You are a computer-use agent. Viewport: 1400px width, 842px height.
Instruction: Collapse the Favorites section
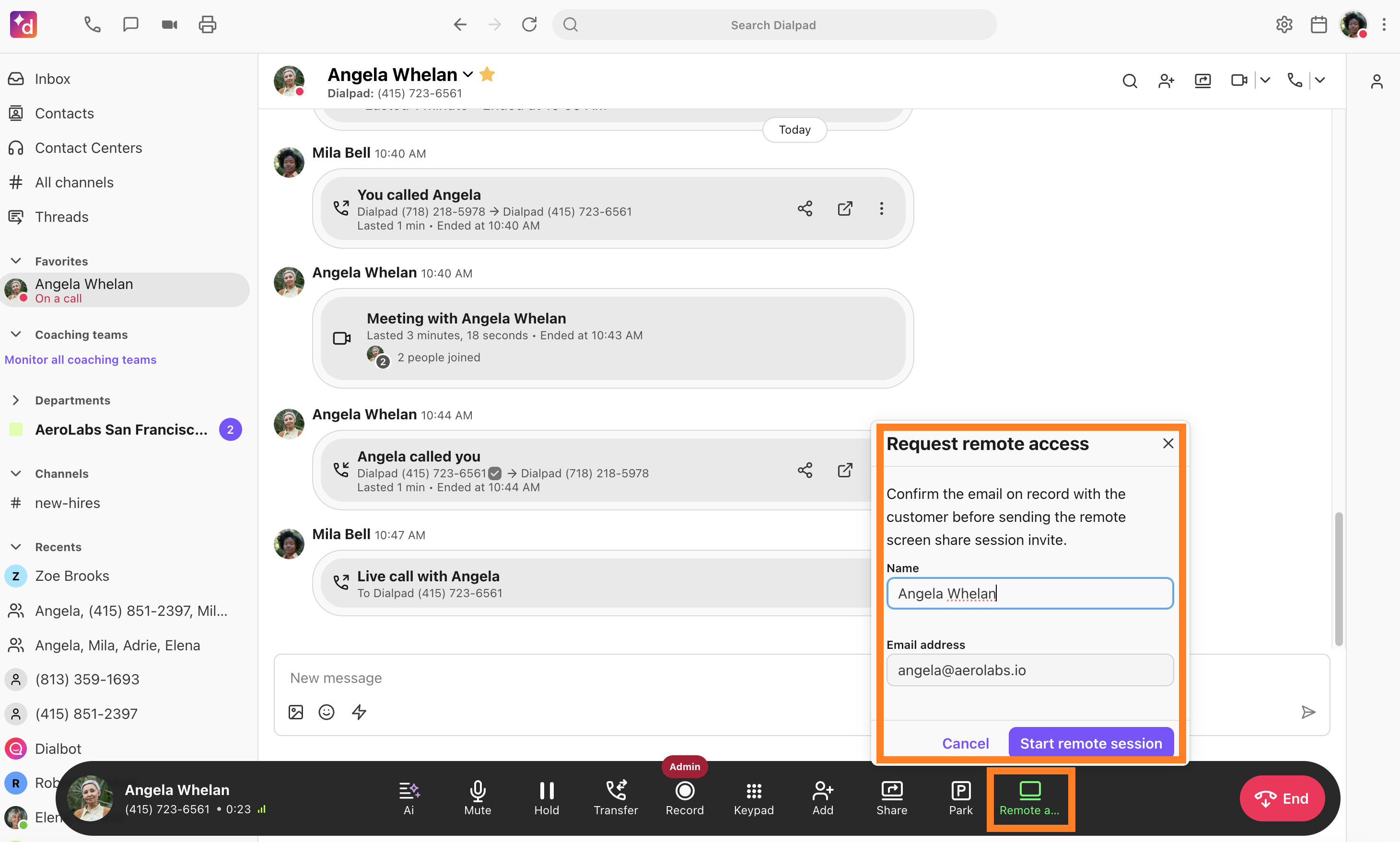[x=16, y=261]
